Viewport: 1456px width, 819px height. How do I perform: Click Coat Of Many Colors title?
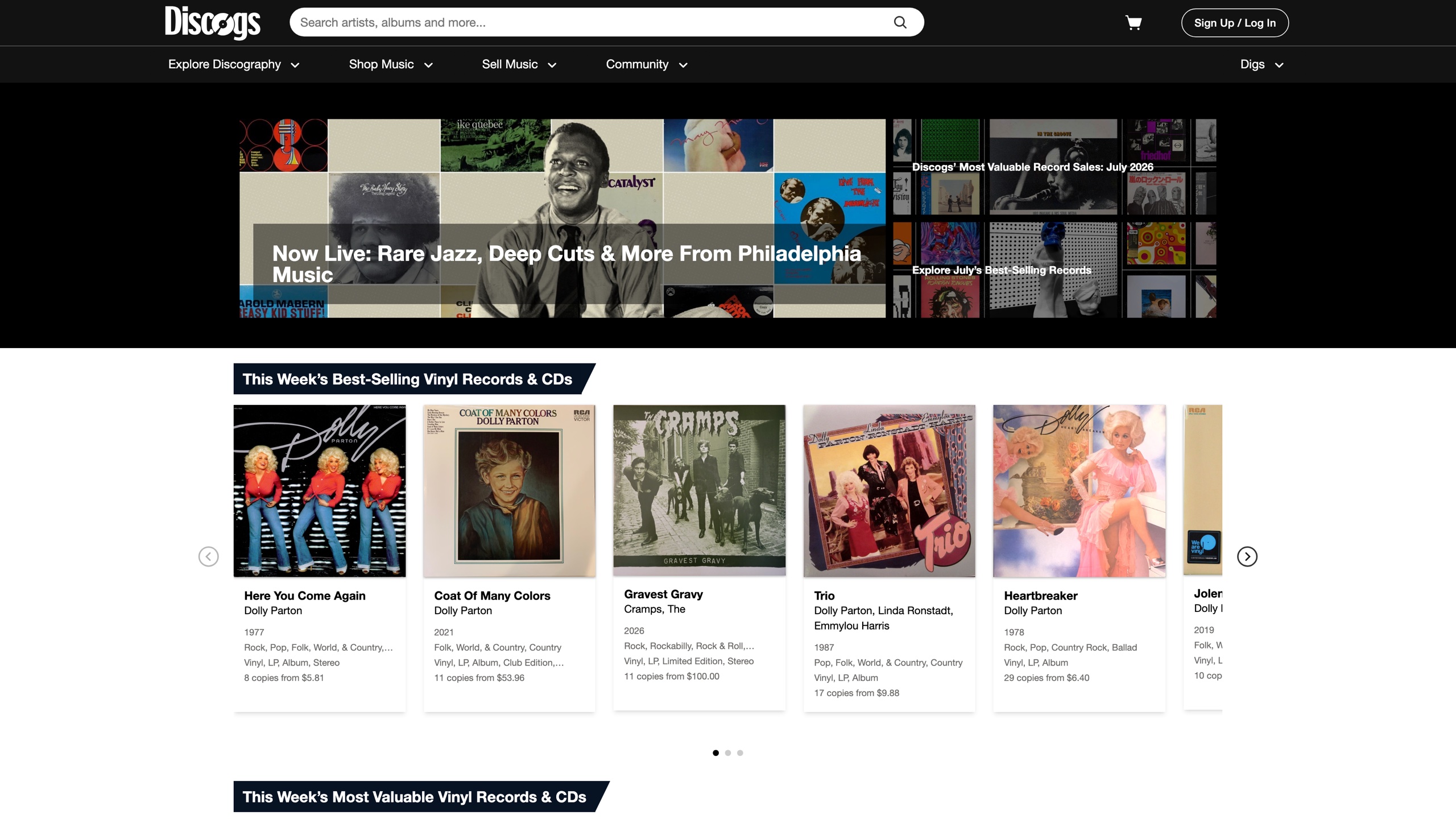492,595
